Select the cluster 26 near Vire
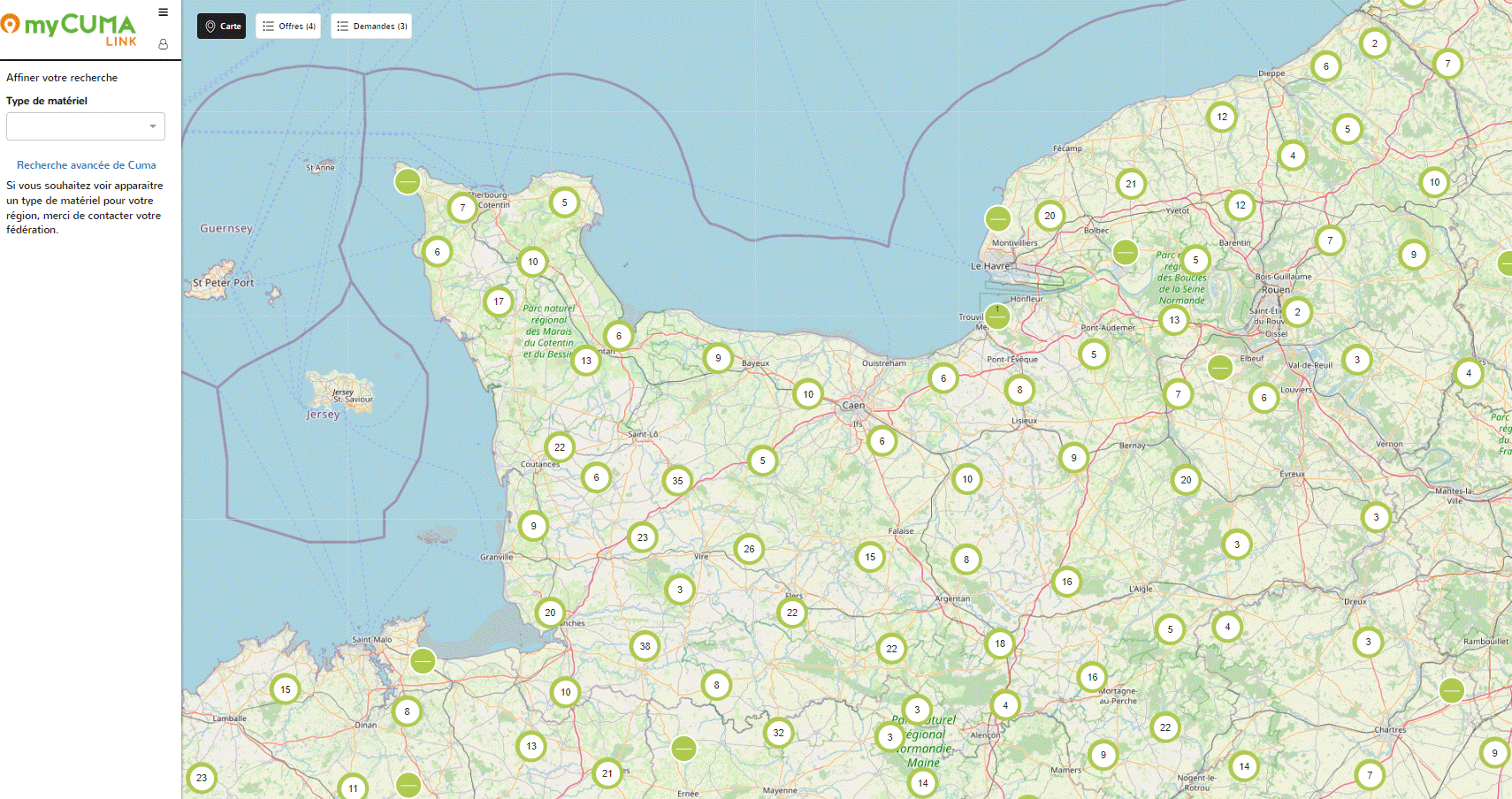The width and height of the screenshot is (1512, 799). click(x=749, y=549)
